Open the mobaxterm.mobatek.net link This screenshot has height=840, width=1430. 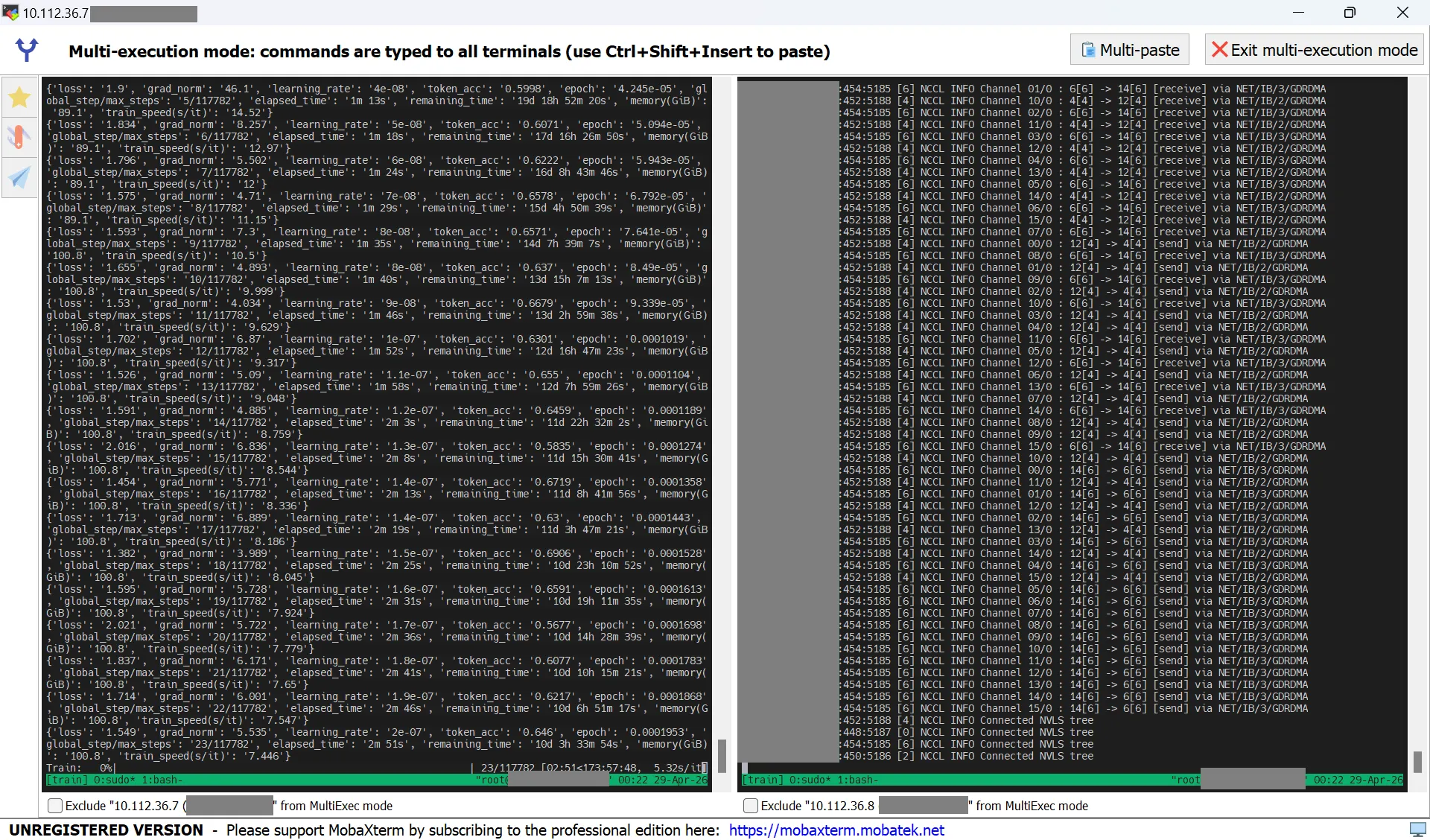tap(836, 830)
